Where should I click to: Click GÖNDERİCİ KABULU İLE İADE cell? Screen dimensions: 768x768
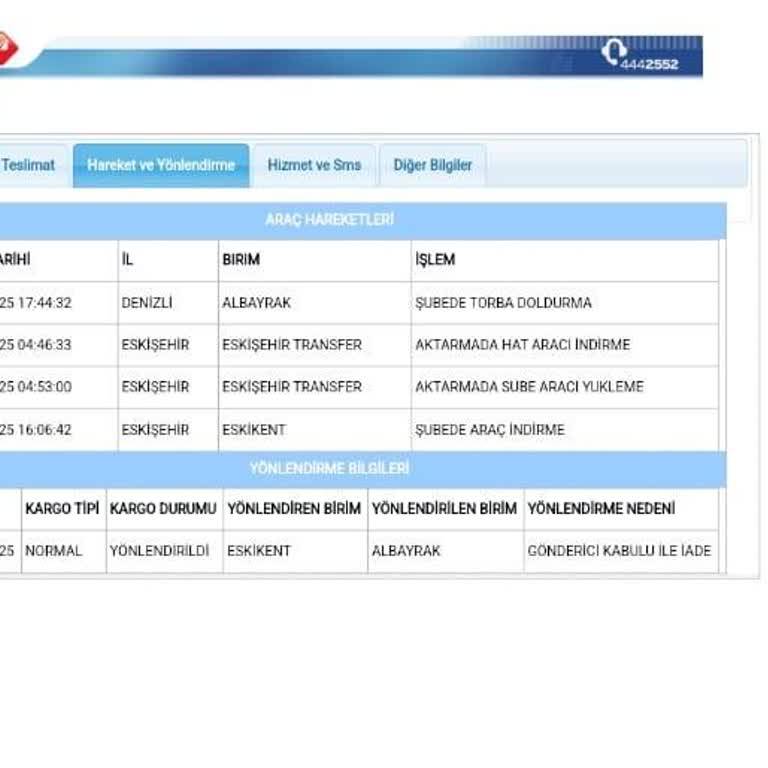[x=619, y=551]
